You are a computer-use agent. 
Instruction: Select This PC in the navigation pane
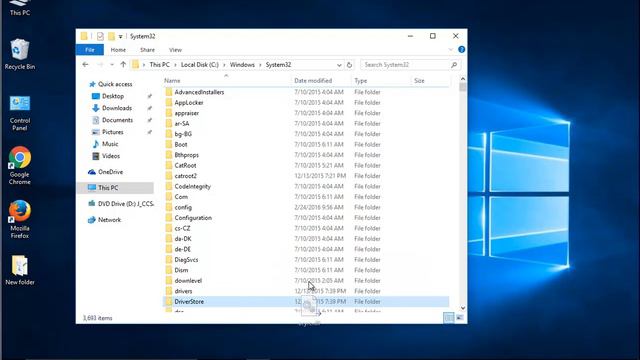[x=116, y=188]
